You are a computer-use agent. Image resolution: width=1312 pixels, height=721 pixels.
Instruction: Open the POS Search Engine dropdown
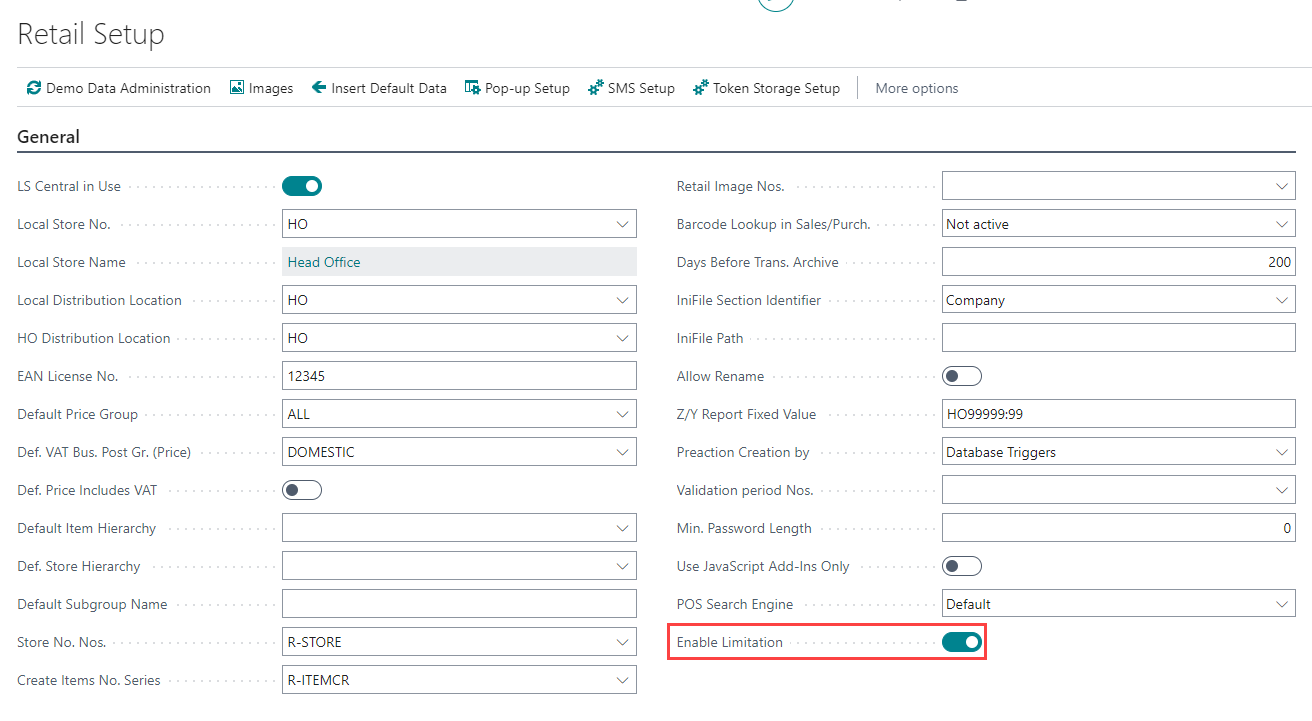point(1282,604)
